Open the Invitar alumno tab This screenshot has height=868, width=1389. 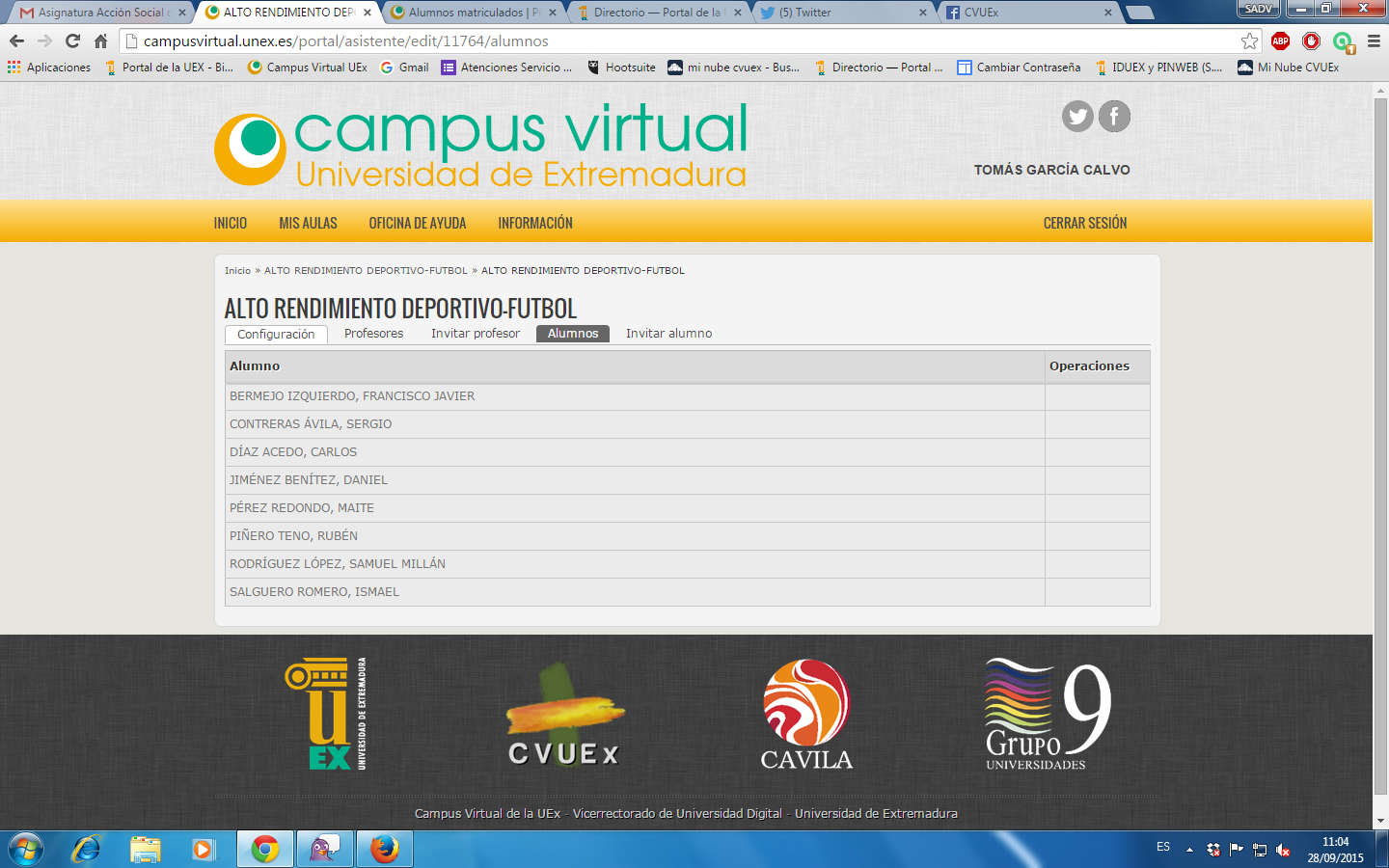pos(668,334)
